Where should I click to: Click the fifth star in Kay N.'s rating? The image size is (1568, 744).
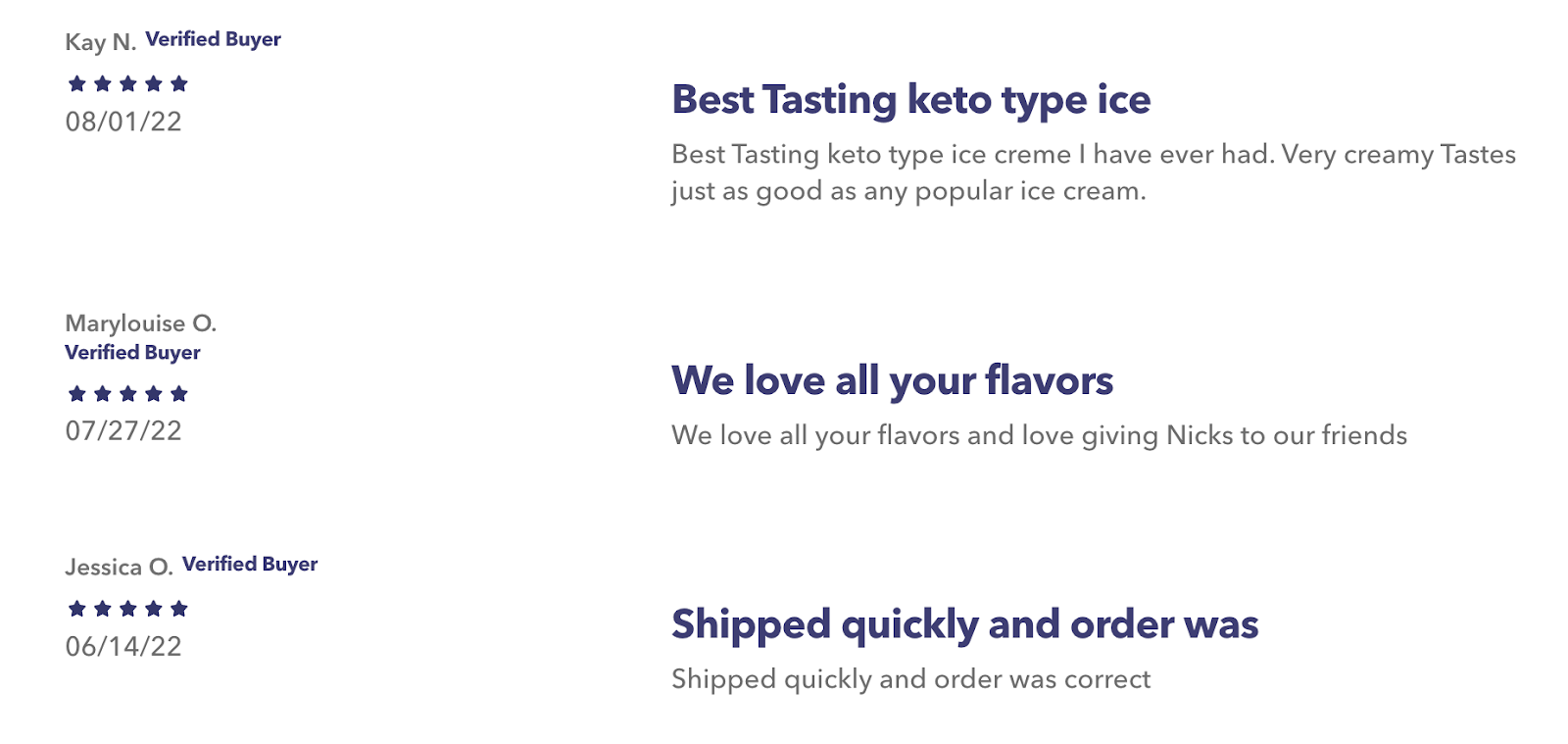click(x=178, y=84)
